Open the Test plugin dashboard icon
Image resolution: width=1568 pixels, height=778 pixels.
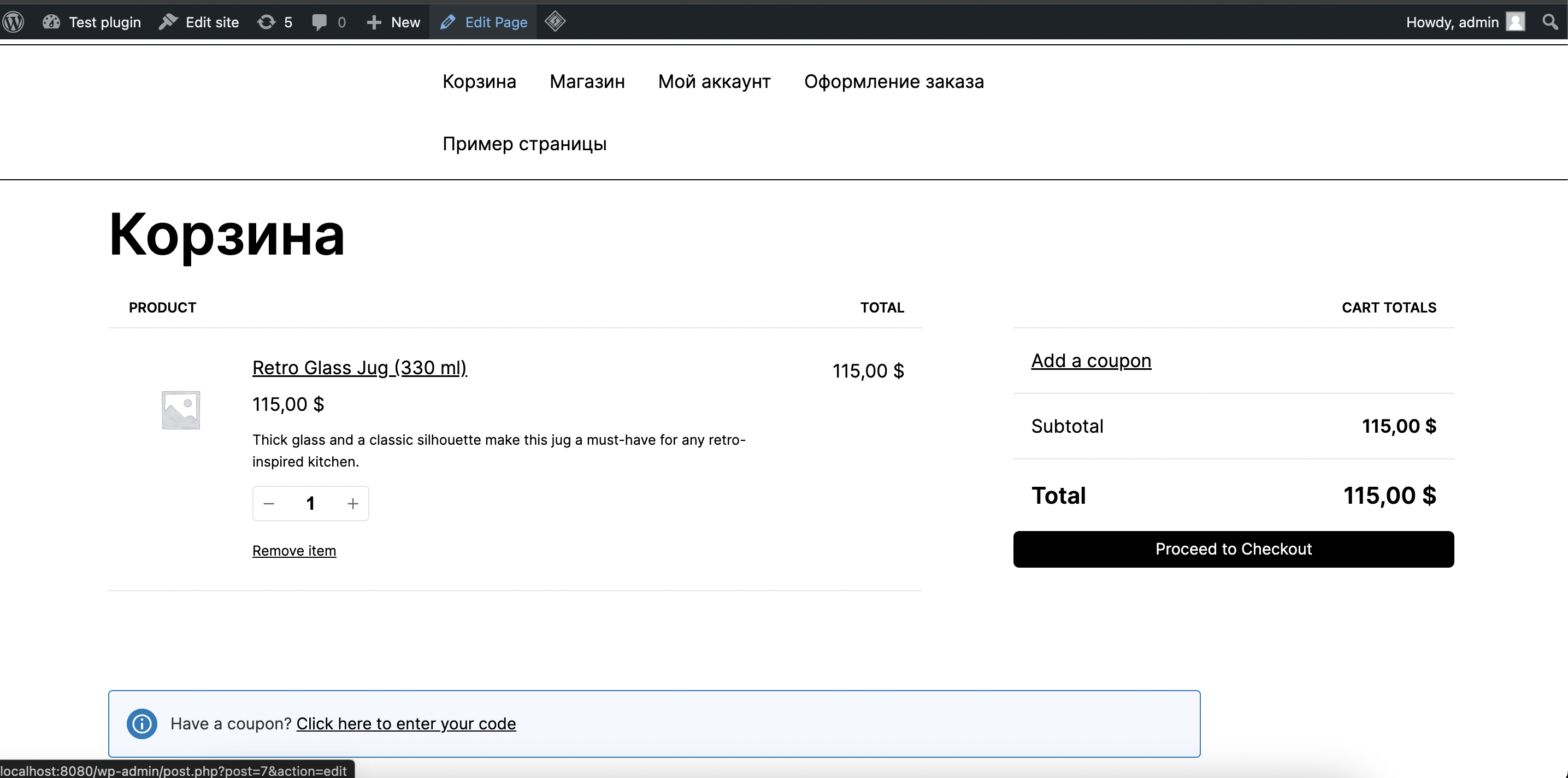[52, 22]
